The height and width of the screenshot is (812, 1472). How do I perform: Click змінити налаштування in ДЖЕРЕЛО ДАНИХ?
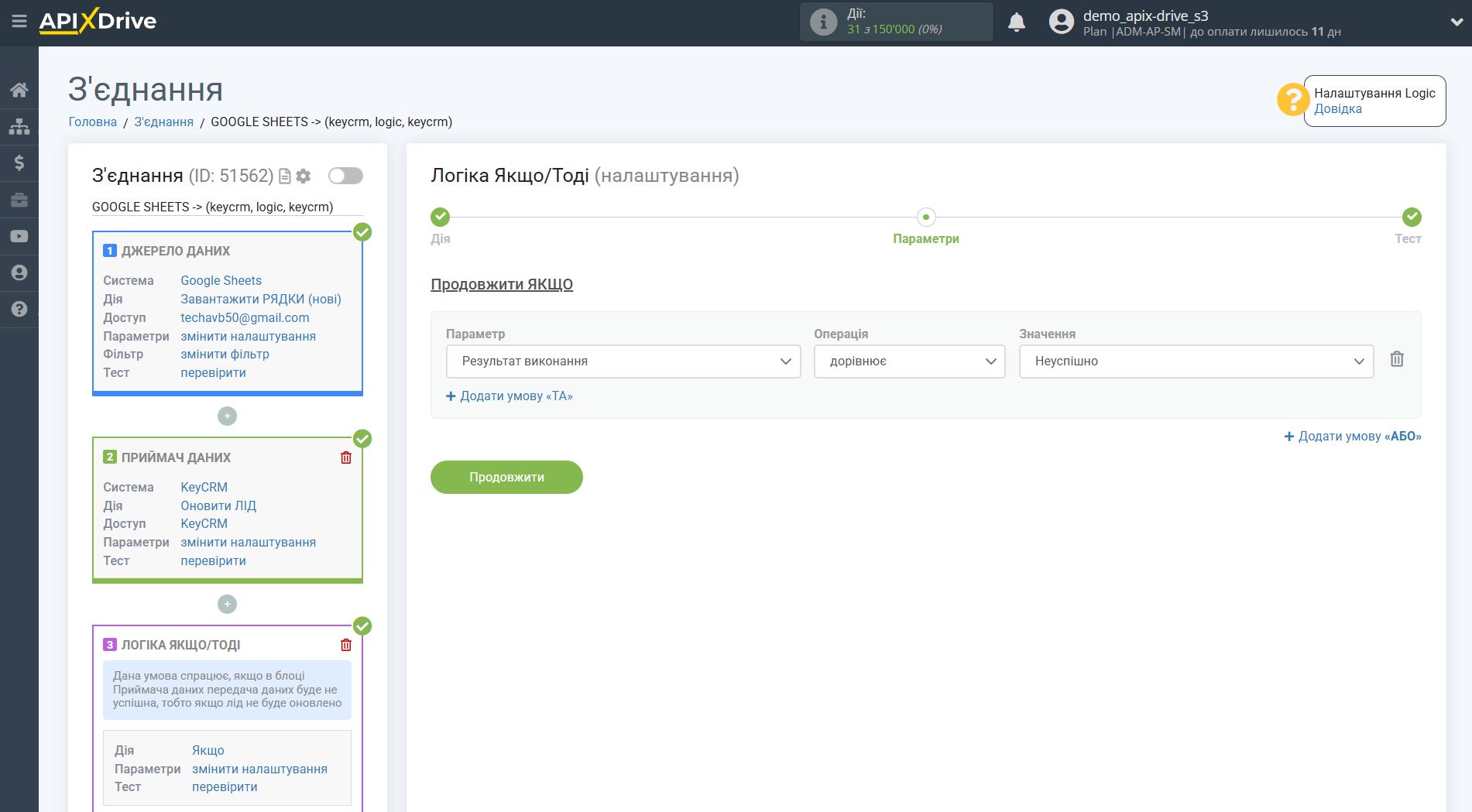[x=249, y=337]
